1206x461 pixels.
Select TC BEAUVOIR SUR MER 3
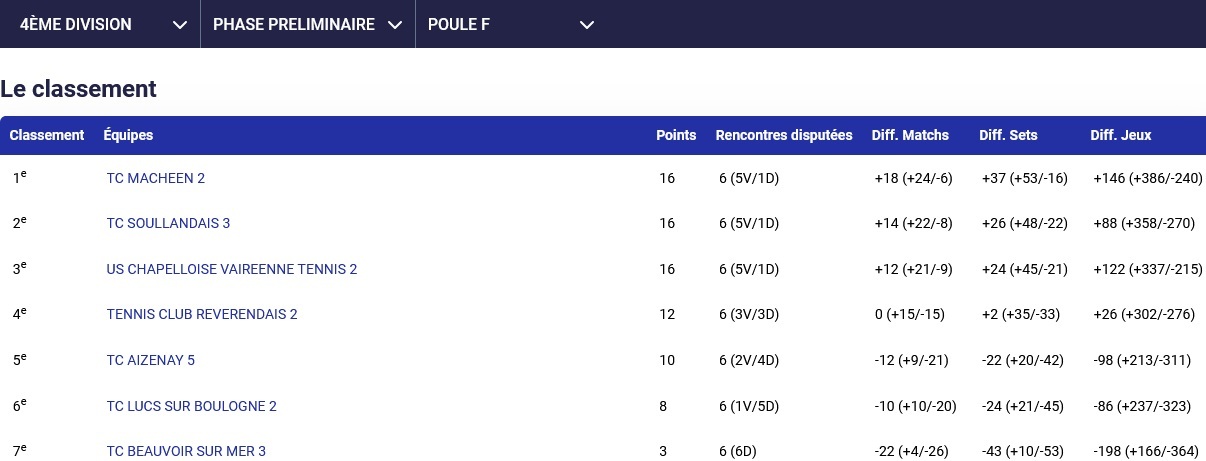(186, 451)
